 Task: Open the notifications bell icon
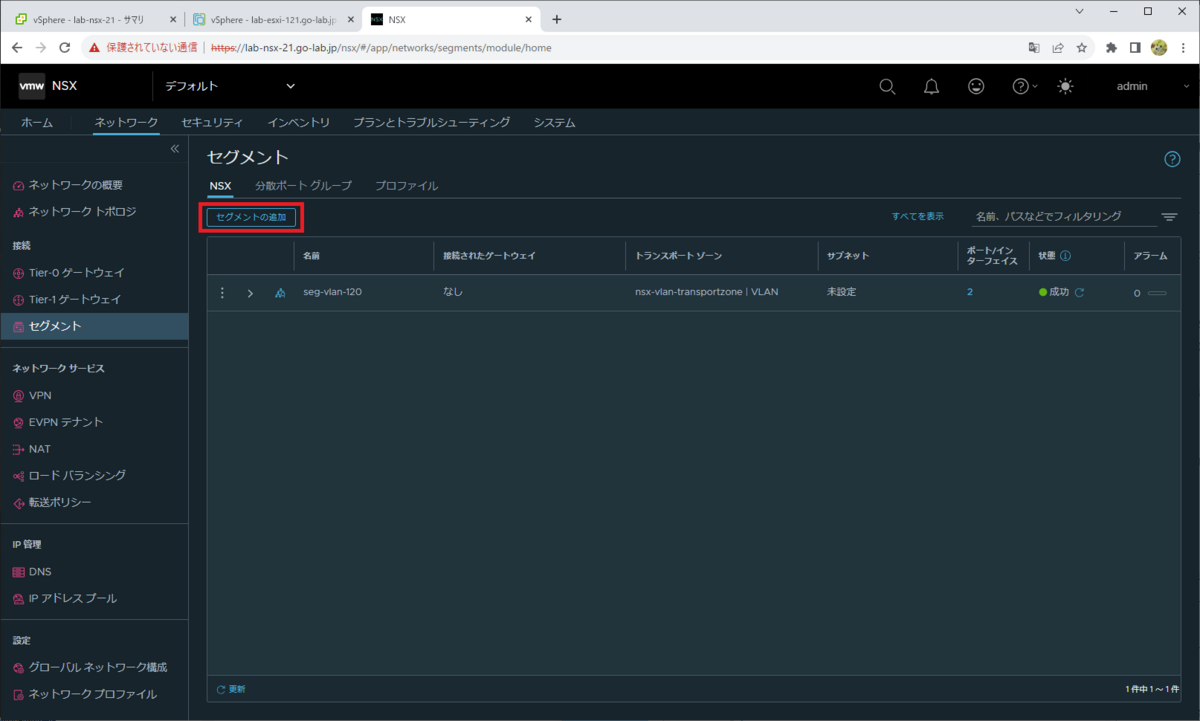click(931, 87)
